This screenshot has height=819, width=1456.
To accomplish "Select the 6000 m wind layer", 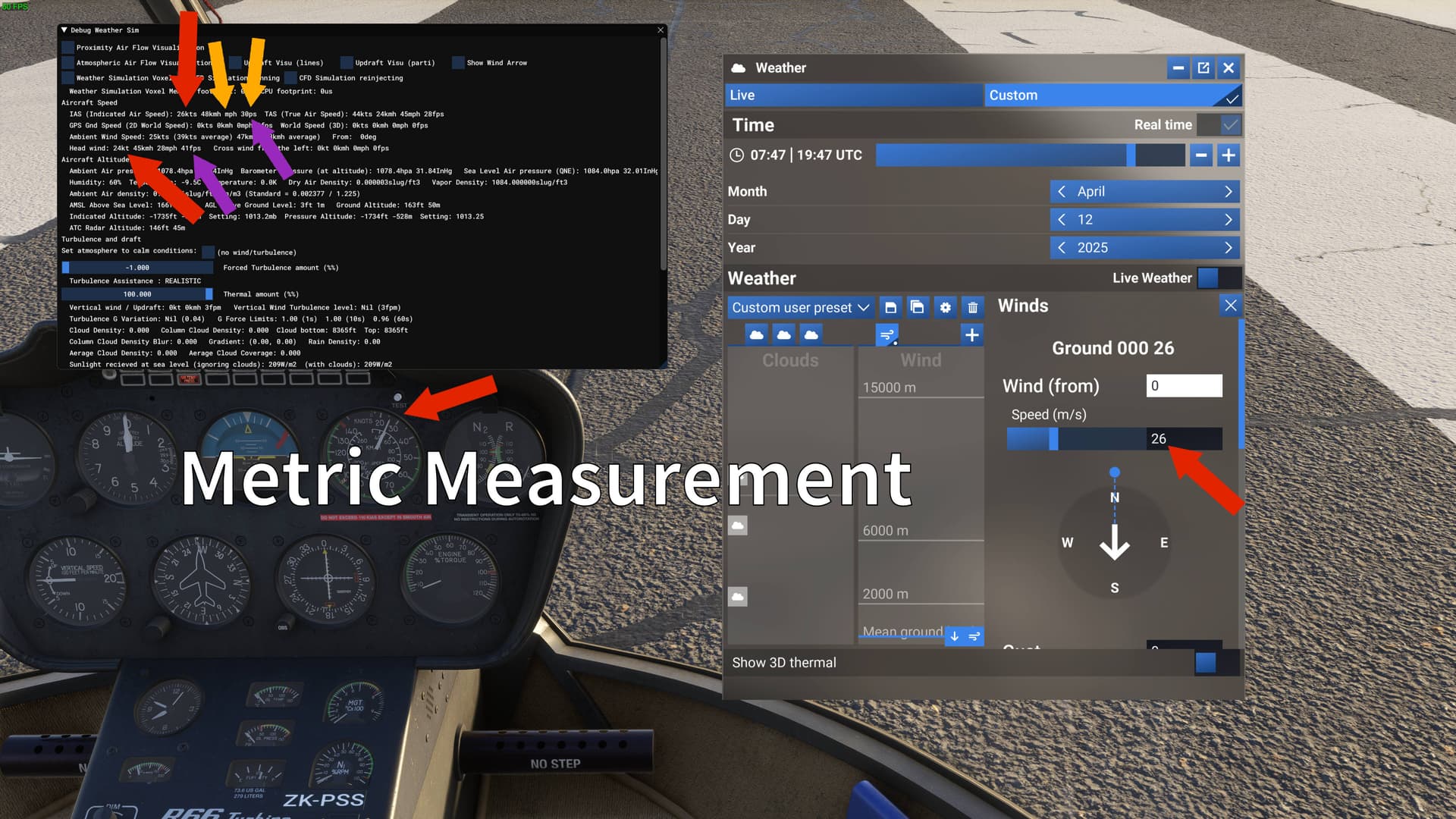I will point(921,531).
